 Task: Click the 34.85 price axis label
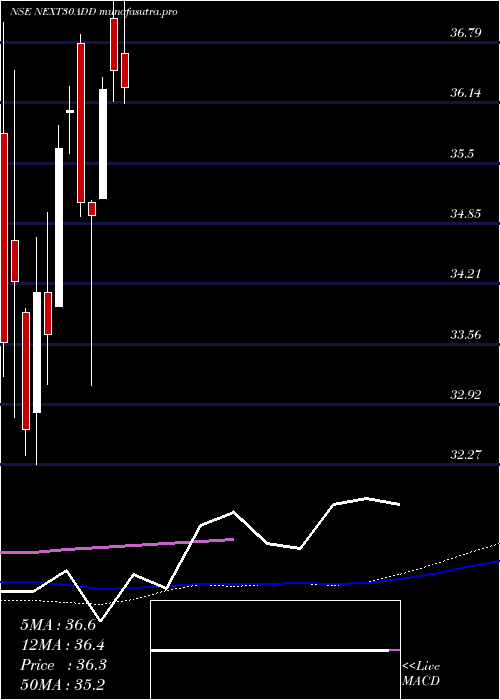click(466, 214)
